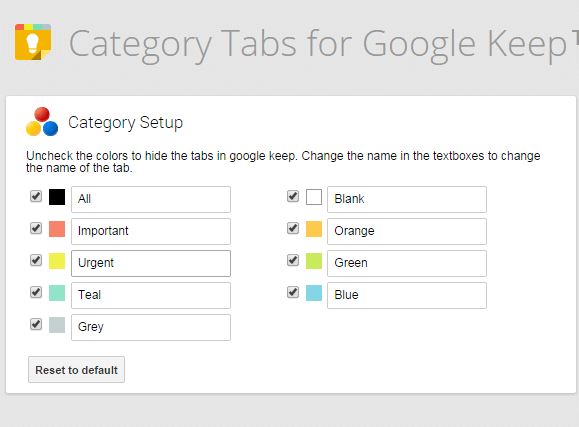Click the Google Keep lightbulb logo icon

pyautogui.click(x=33, y=42)
